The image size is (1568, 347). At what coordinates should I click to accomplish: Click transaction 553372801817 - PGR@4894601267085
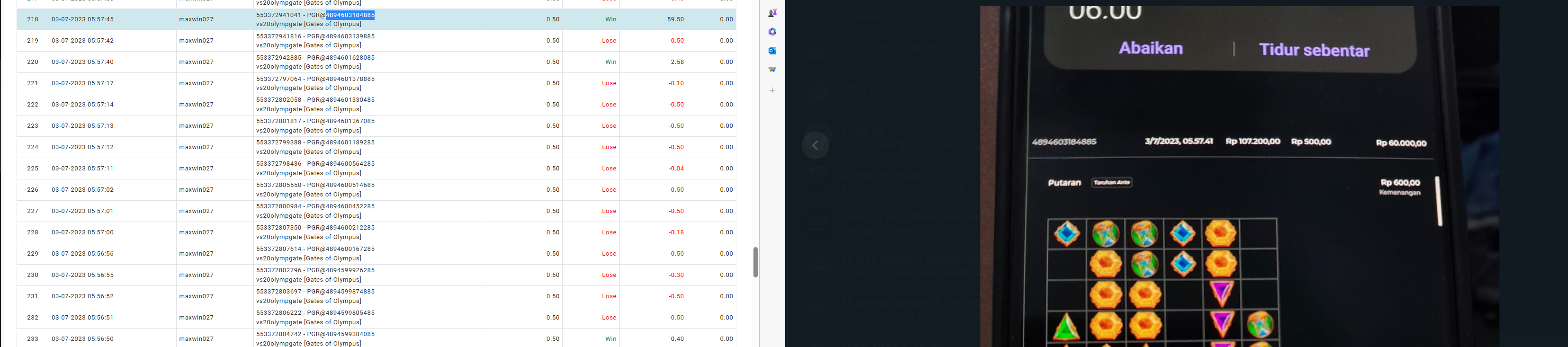click(x=315, y=121)
